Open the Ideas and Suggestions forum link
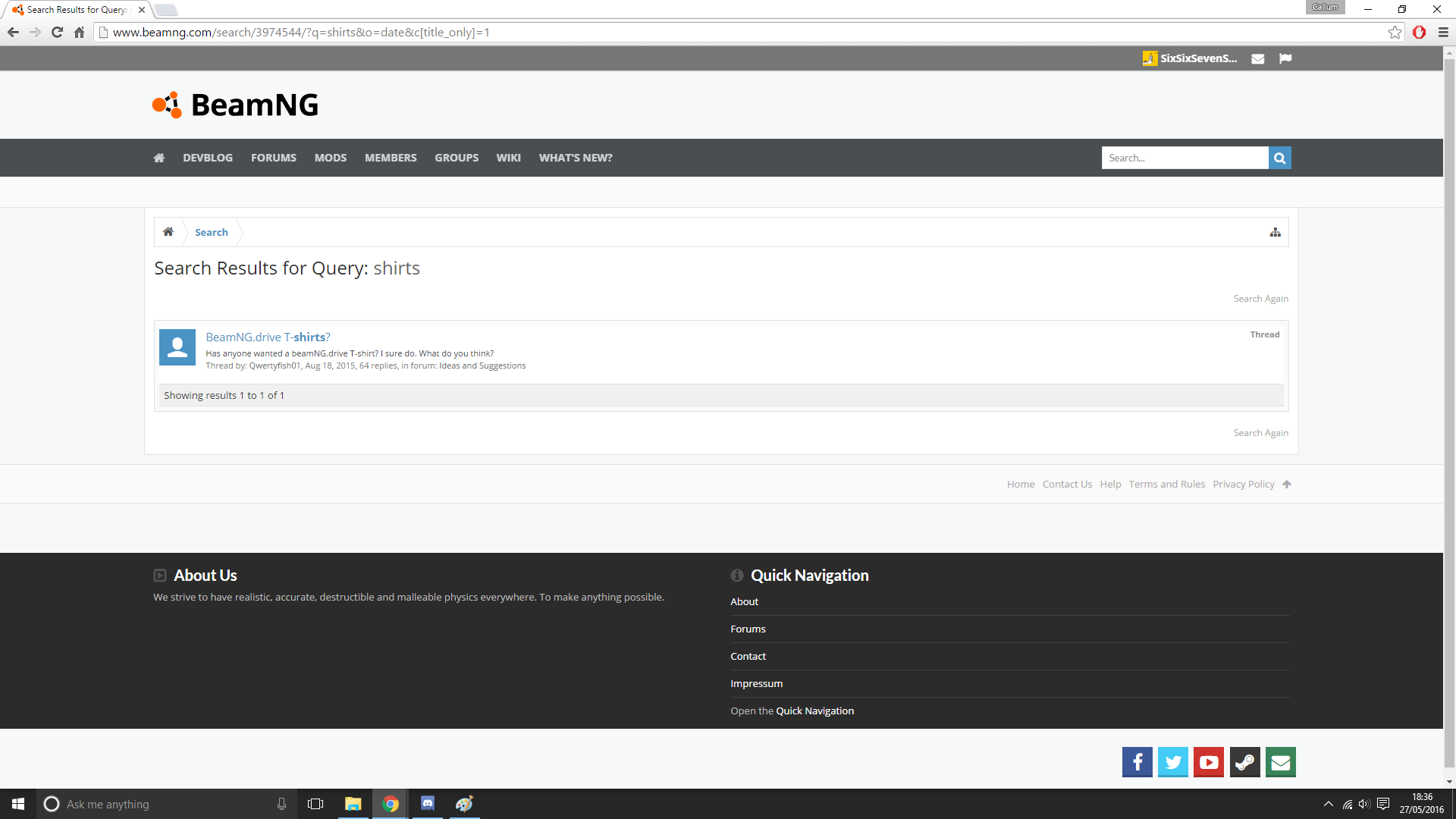 (482, 366)
